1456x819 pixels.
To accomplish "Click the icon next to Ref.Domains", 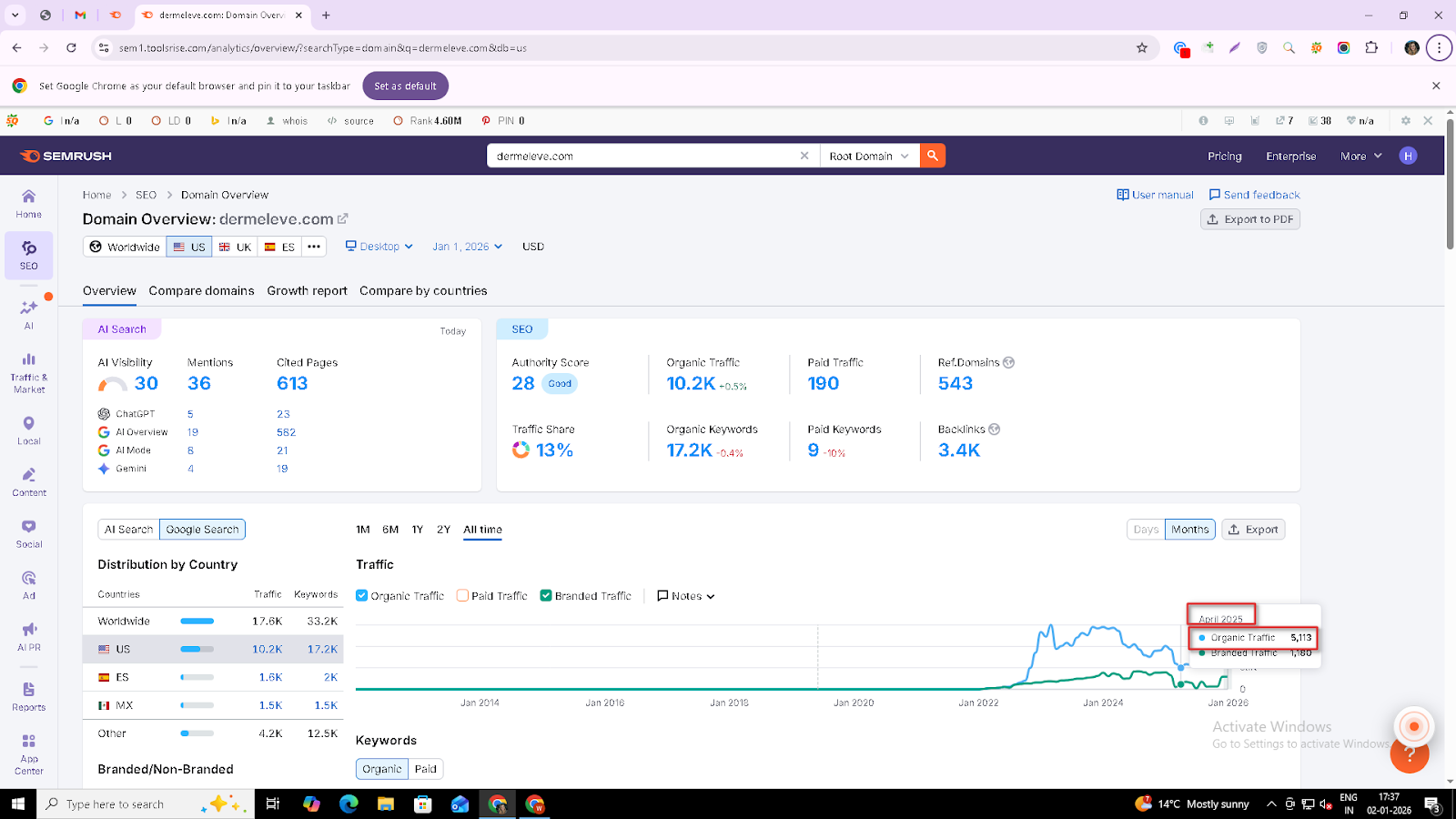I will coord(1008,362).
